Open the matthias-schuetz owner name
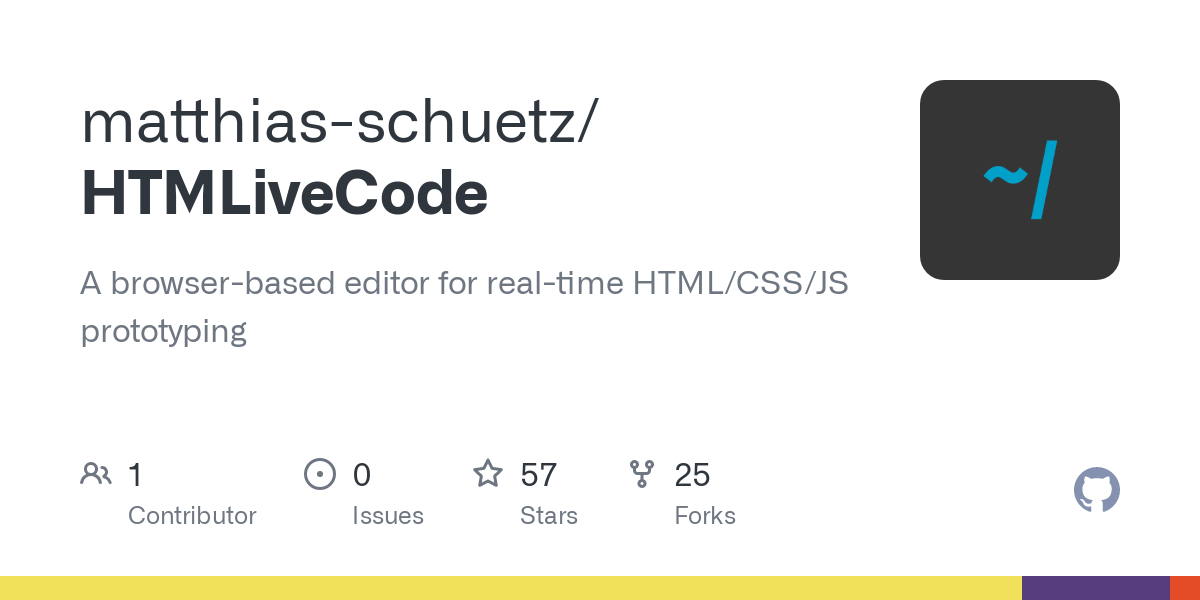 pyautogui.click(x=340, y=121)
